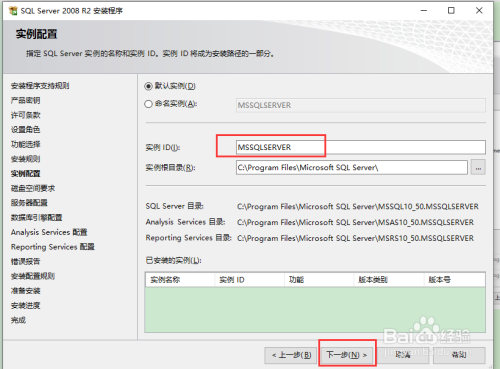Click the Reporting Services path ending MSRS10_50.MSSQLSERVER
The height and width of the screenshot is (369, 500).
(x=355, y=238)
